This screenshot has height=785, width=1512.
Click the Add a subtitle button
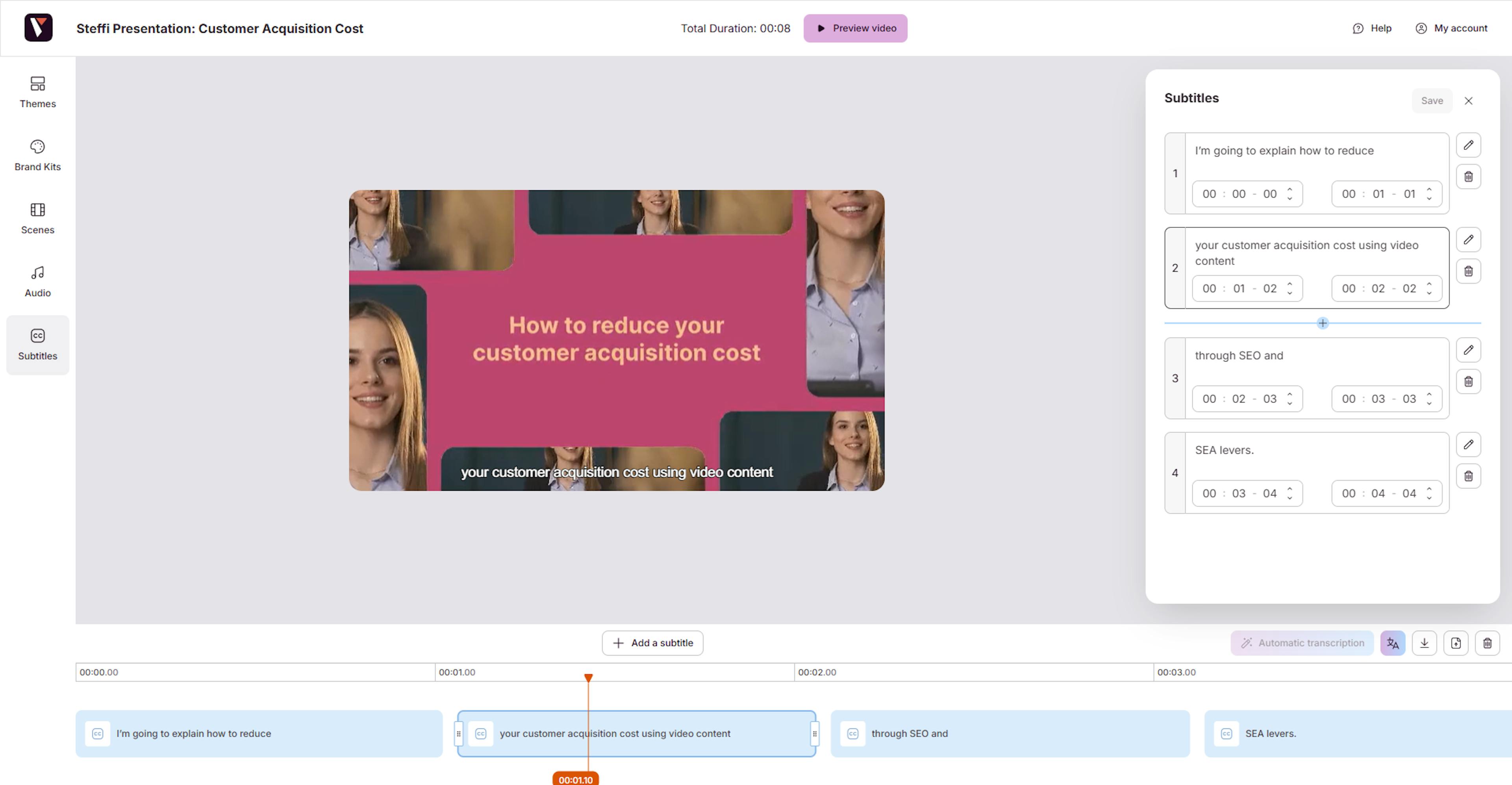click(x=652, y=643)
